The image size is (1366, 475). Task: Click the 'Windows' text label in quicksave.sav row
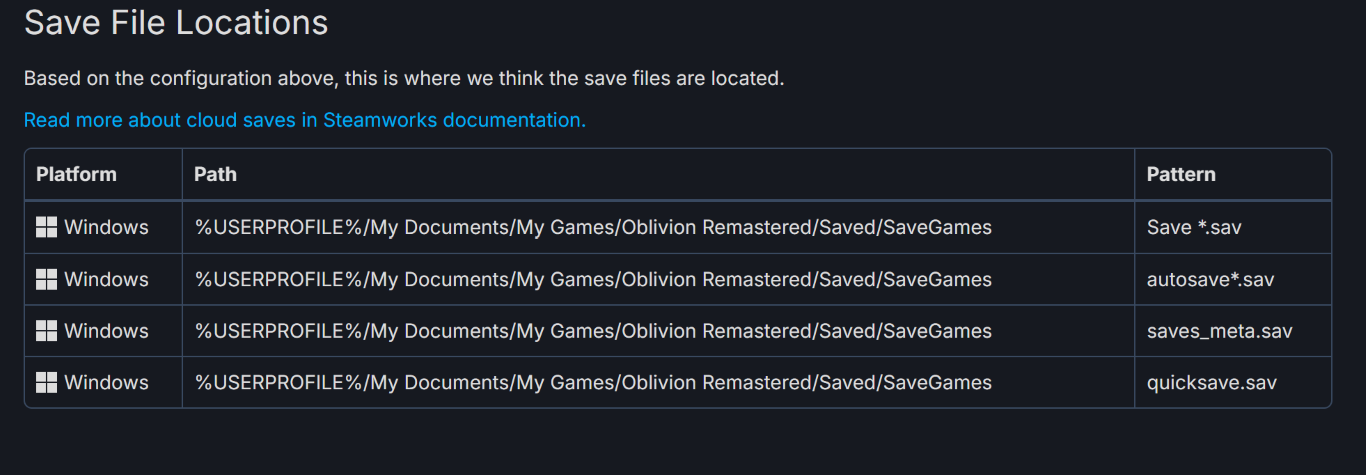click(106, 383)
